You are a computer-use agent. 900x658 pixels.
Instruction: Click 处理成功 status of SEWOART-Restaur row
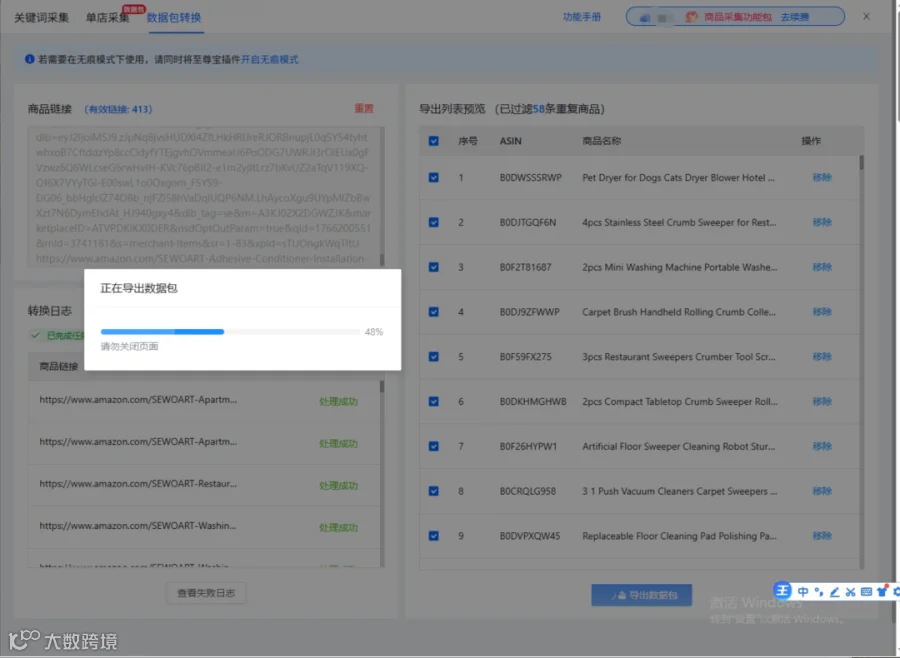click(x=338, y=485)
